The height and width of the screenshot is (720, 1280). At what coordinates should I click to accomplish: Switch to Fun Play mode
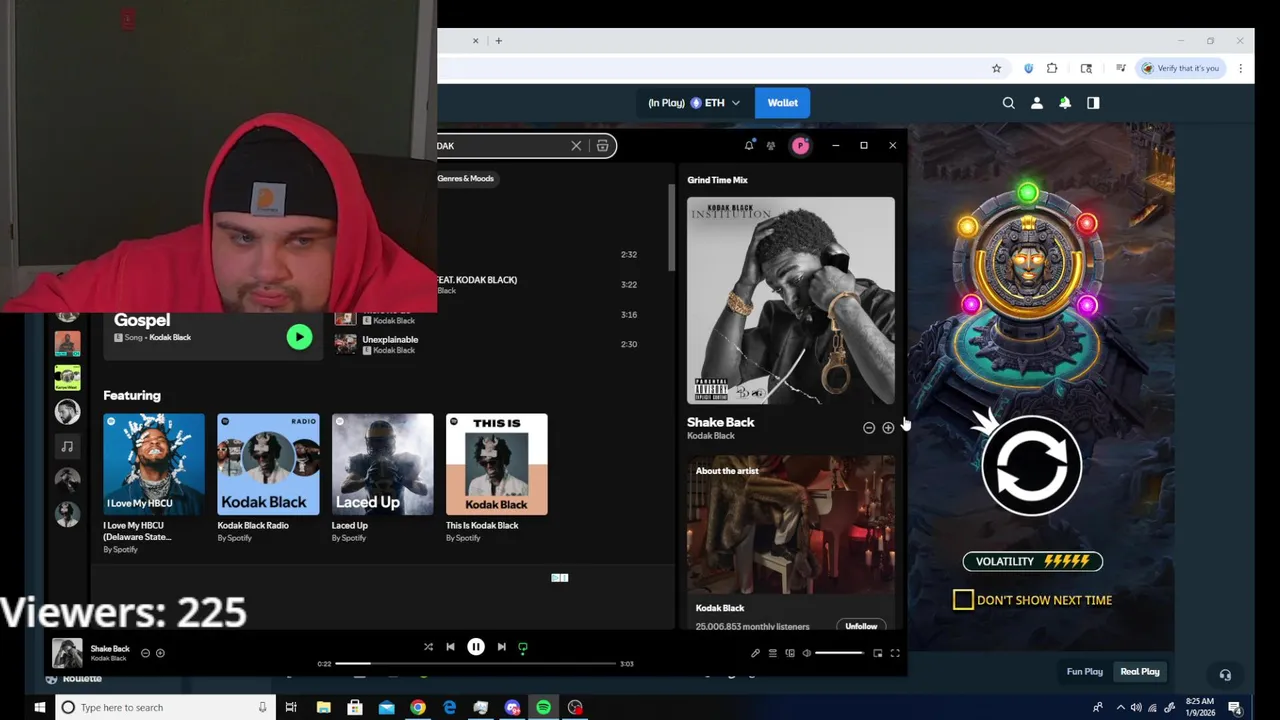1085,672
